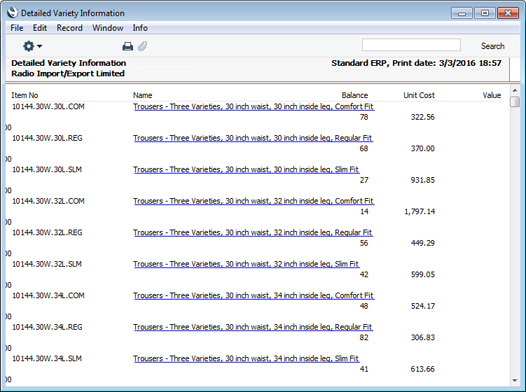Open the Info menu
This screenshot has height=392, width=526.
(140, 28)
